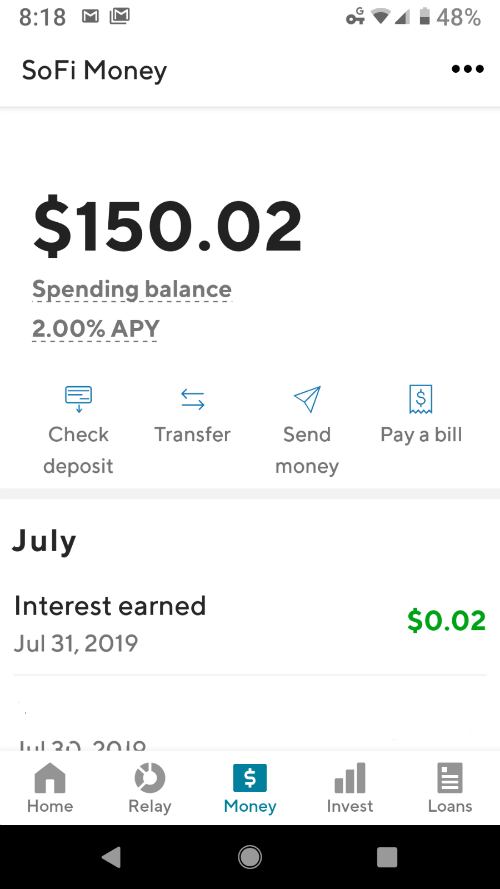Screen dimensions: 500x889
Task: Go to the Home tab
Action: click(50, 788)
